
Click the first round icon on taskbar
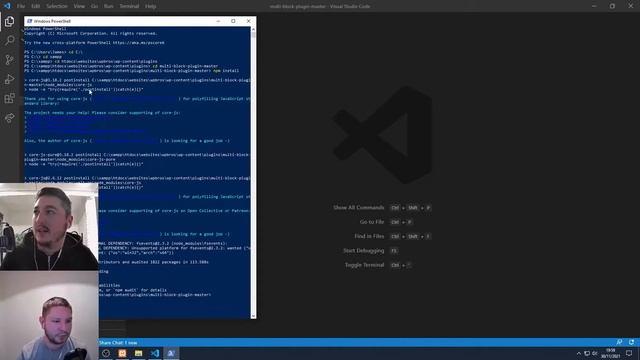[106, 353]
